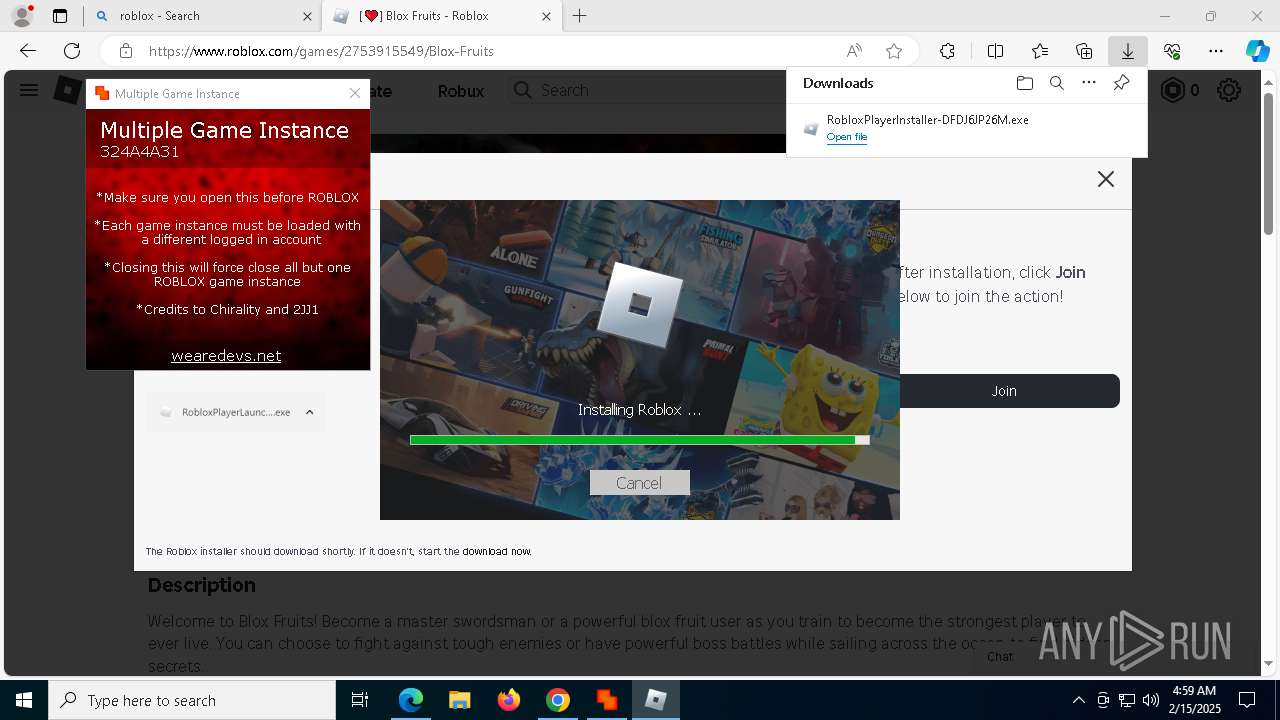Open the Collections panel
Viewport: 1280px width, 720px height.
coord(1084,51)
